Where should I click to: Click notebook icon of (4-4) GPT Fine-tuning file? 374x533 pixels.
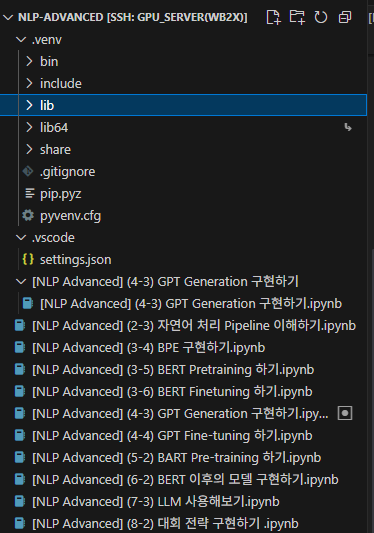pos(20,435)
